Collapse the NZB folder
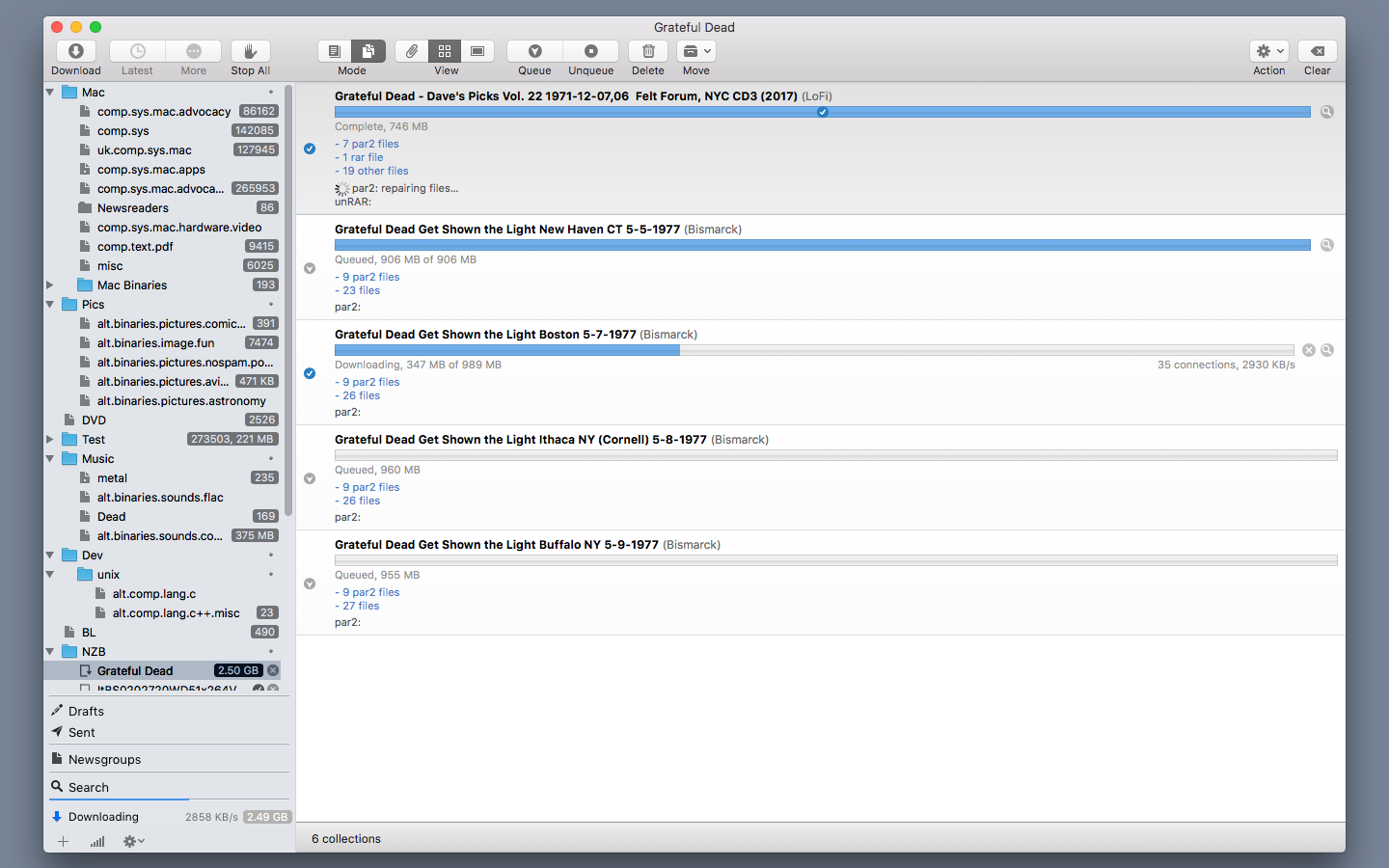Screen dimensions: 1389x868 50,652
